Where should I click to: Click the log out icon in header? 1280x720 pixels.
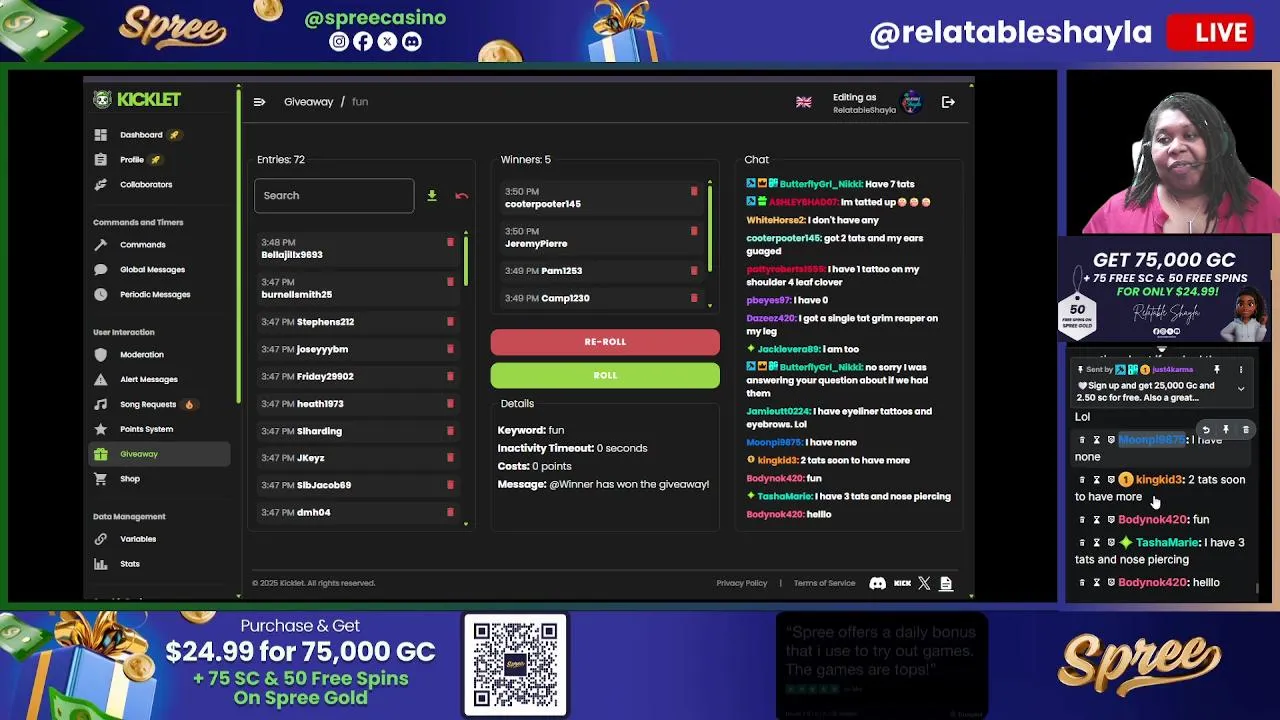click(x=948, y=102)
